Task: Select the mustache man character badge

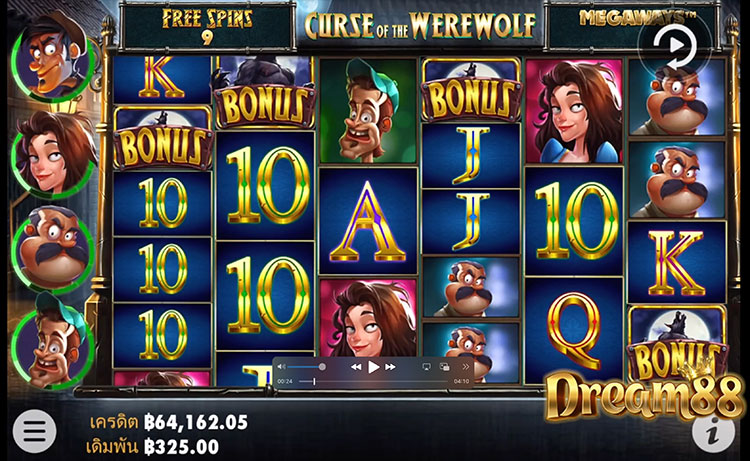Action: 53,249
